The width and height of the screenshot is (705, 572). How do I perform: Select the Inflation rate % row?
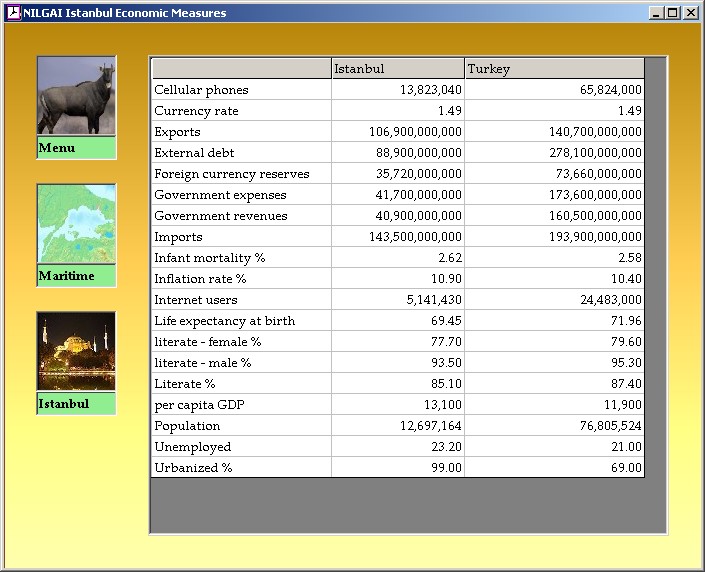[x=240, y=279]
